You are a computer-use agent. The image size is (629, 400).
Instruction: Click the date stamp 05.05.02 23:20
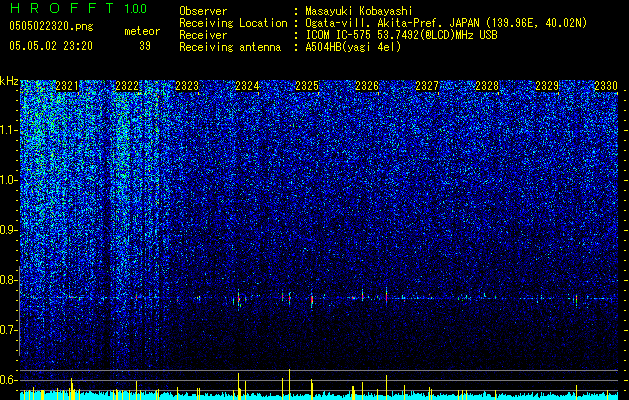point(51,46)
